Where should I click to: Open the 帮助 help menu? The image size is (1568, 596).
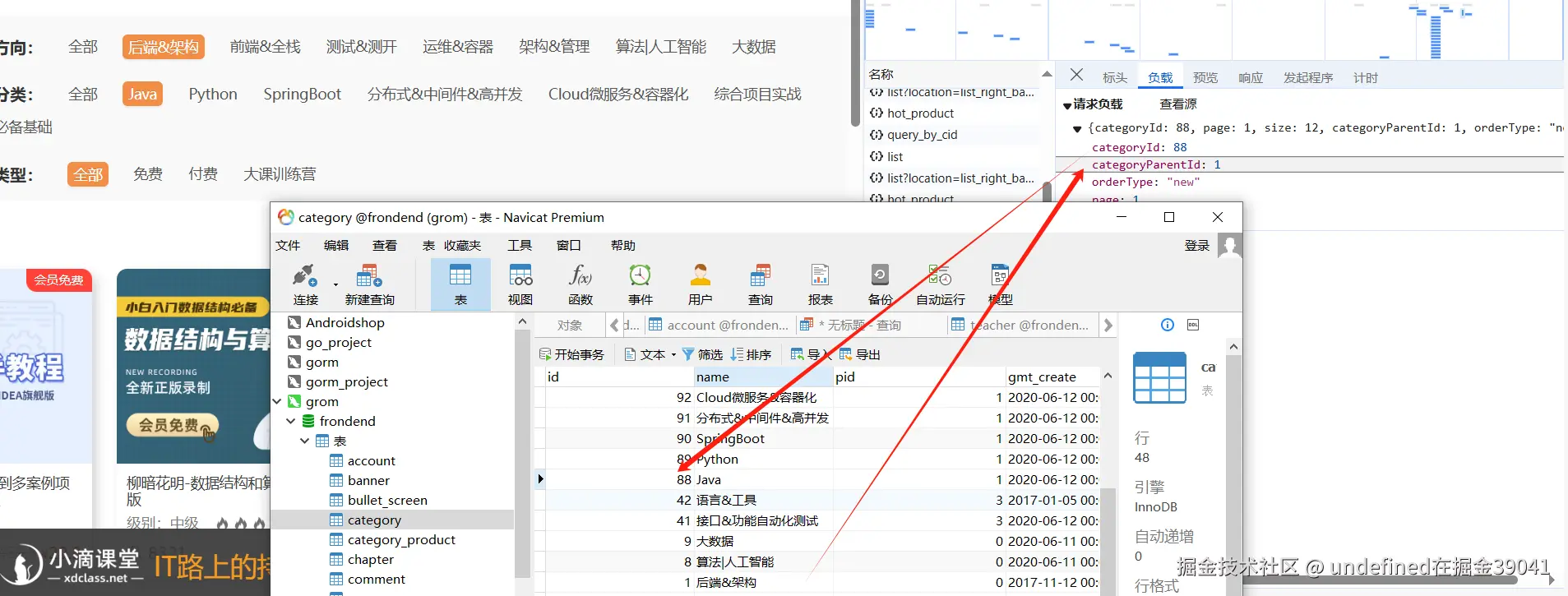[623, 246]
